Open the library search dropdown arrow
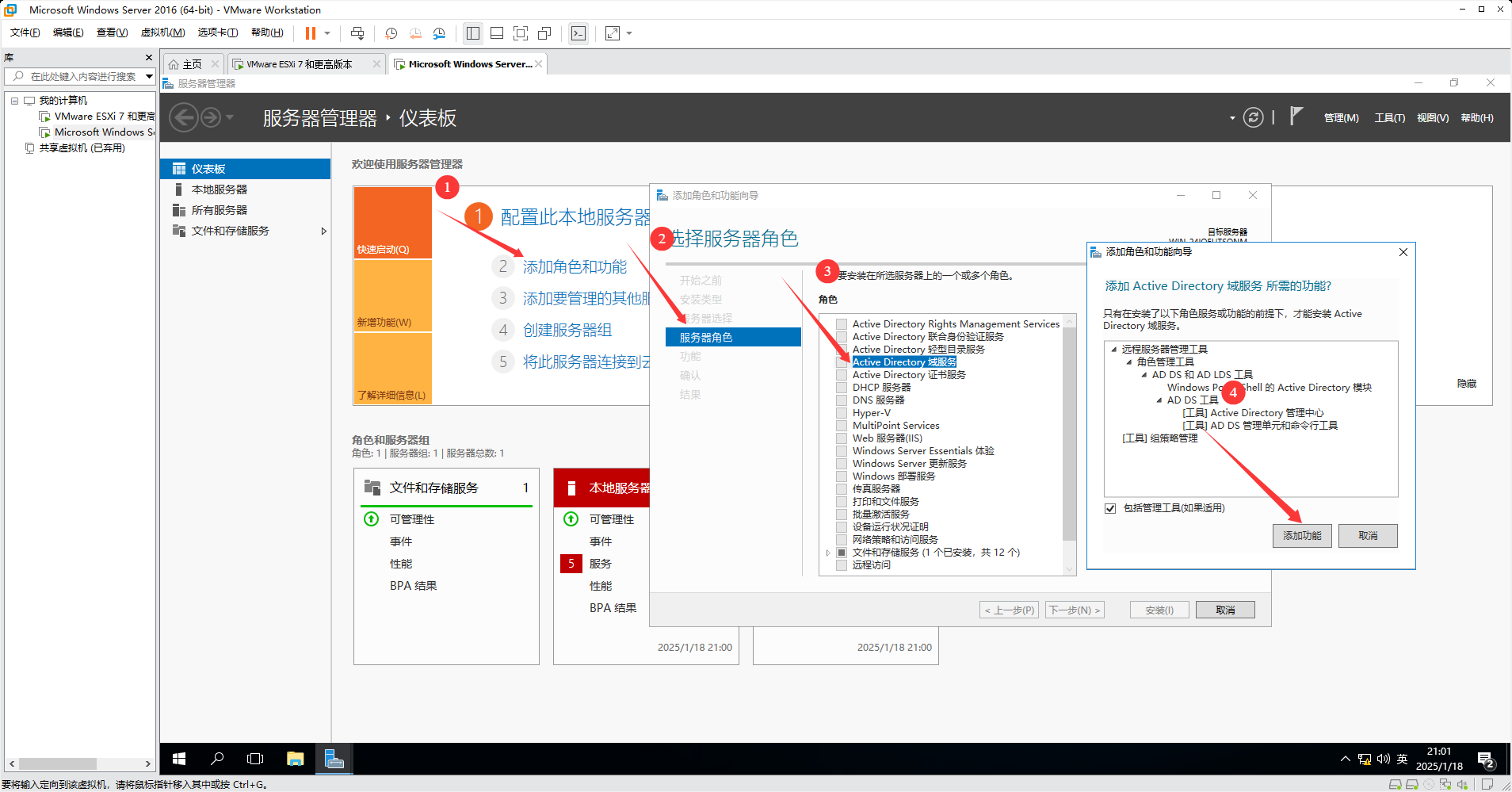 148,76
